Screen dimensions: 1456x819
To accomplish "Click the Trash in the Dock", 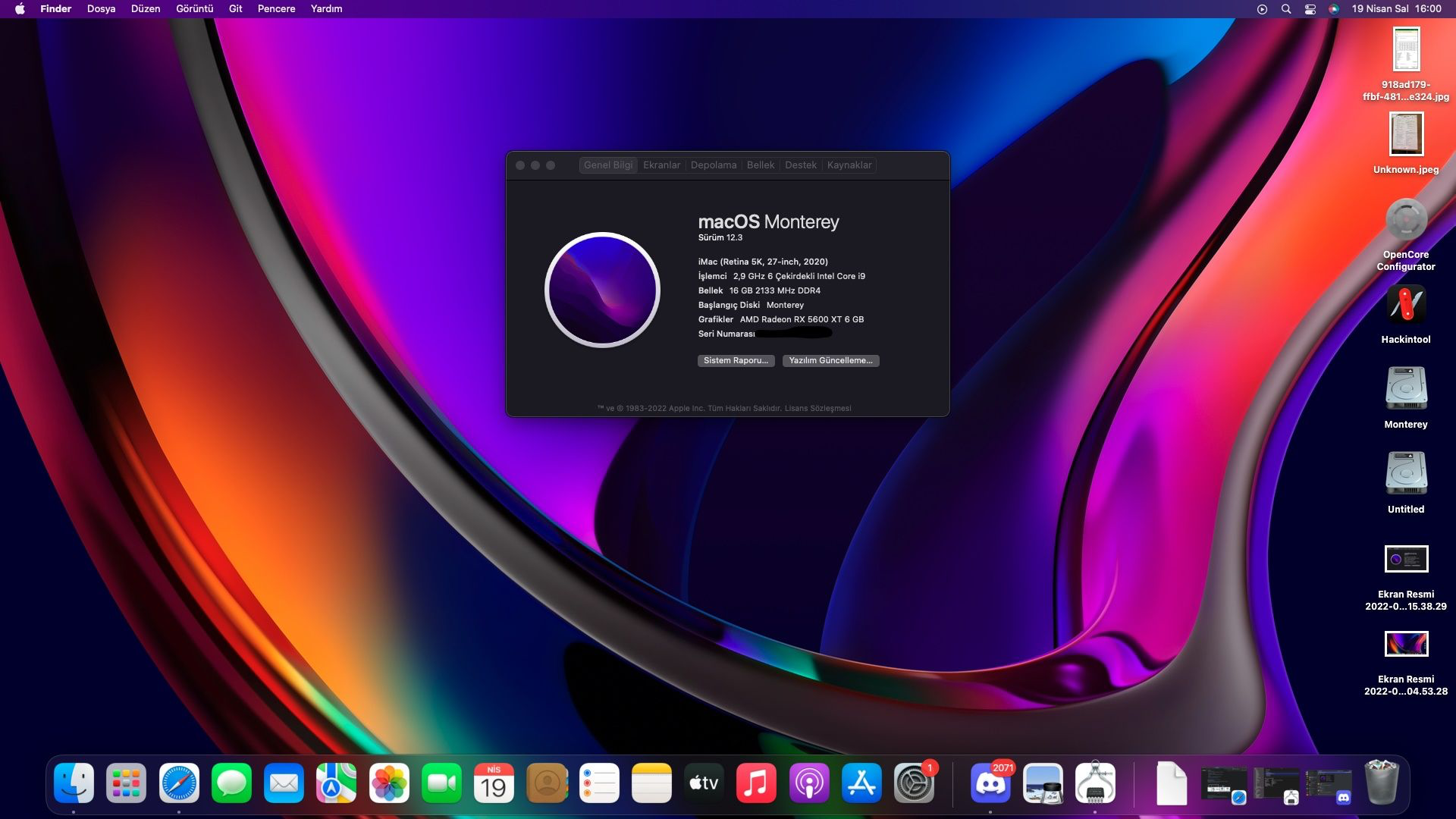I will (1381, 783).
